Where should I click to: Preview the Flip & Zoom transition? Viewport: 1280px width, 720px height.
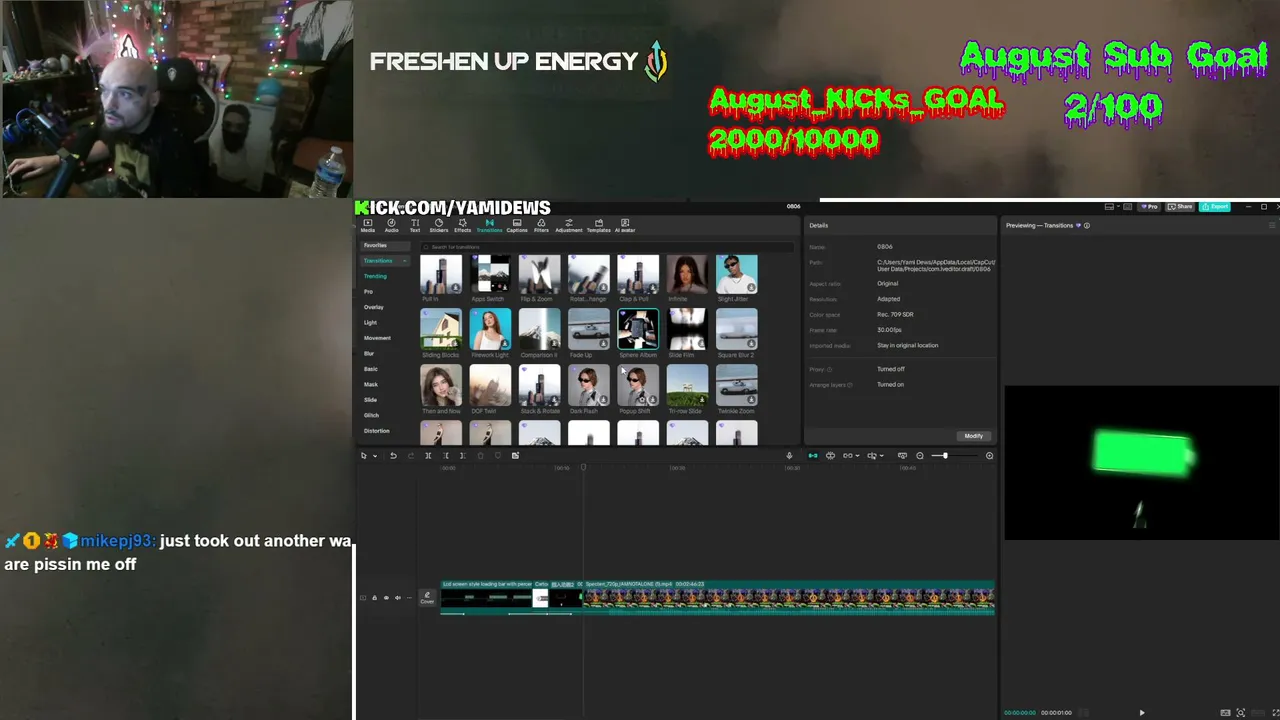click(x=539, y=274)
